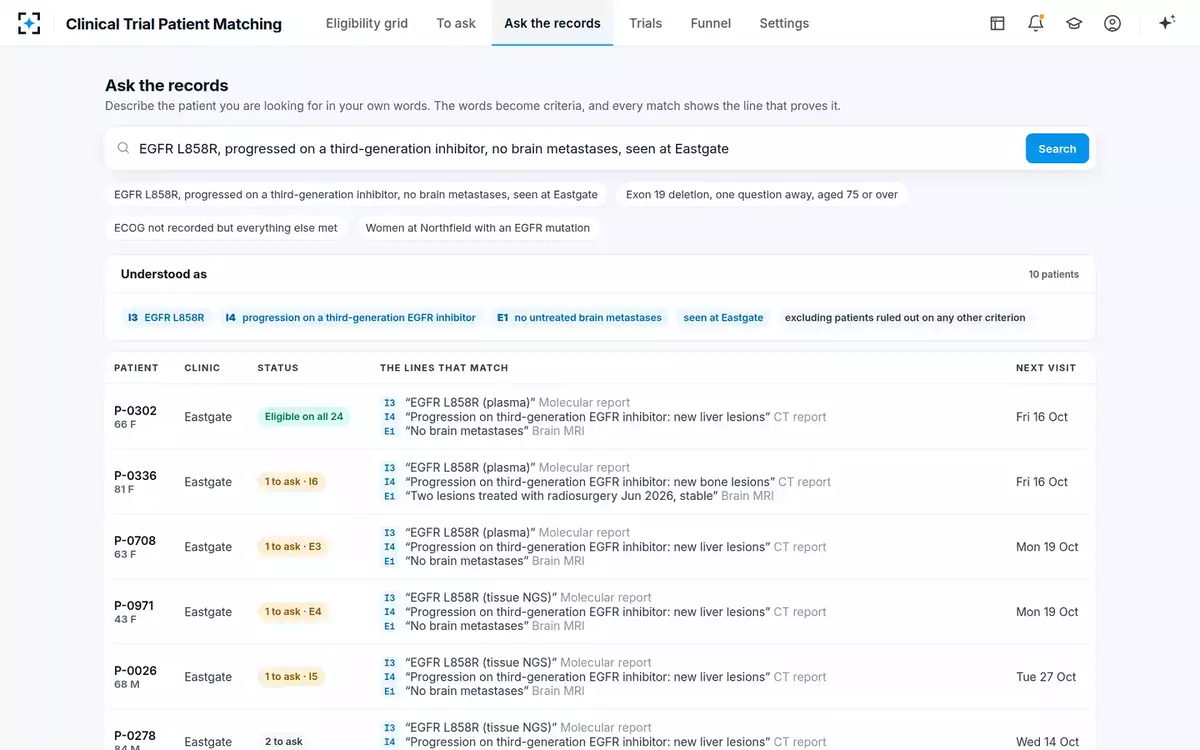Open the notifications bell

point(1036,23)
